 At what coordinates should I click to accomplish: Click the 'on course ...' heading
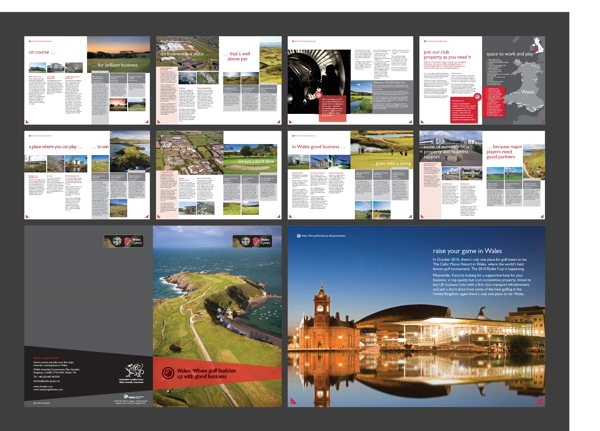click(x=42, y=52)
